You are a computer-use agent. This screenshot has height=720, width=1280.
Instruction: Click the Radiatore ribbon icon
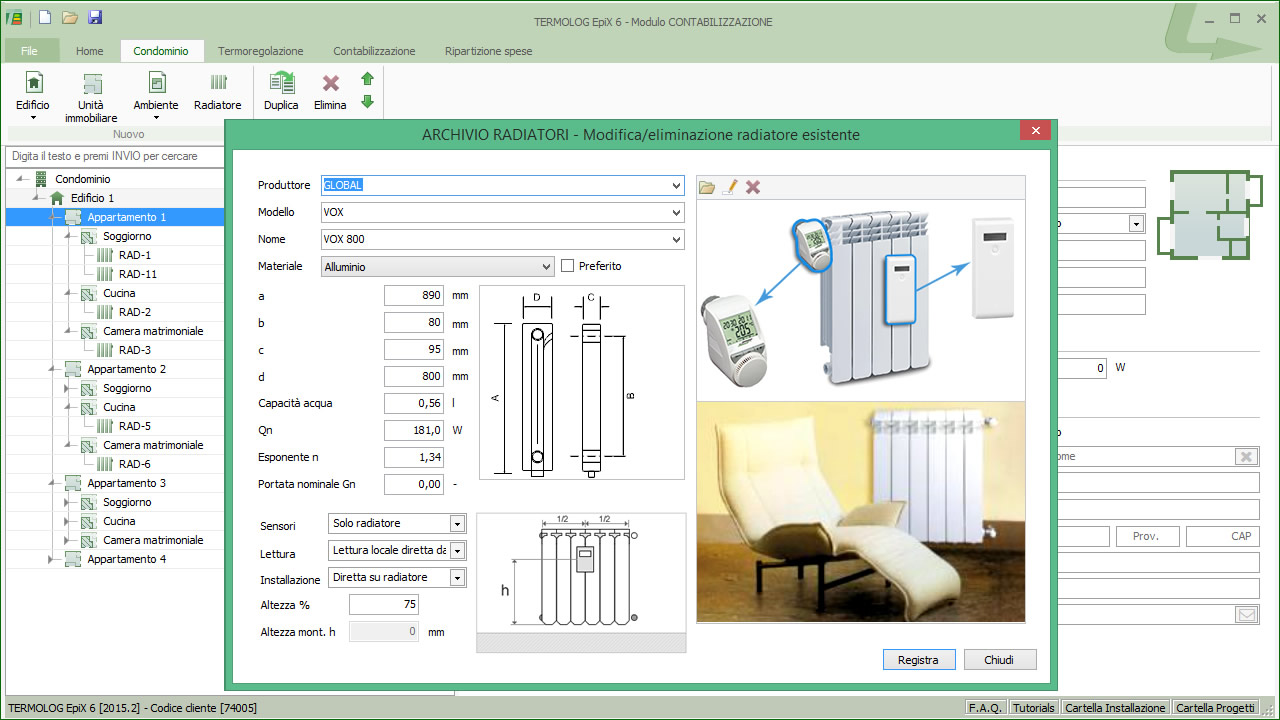217,84
